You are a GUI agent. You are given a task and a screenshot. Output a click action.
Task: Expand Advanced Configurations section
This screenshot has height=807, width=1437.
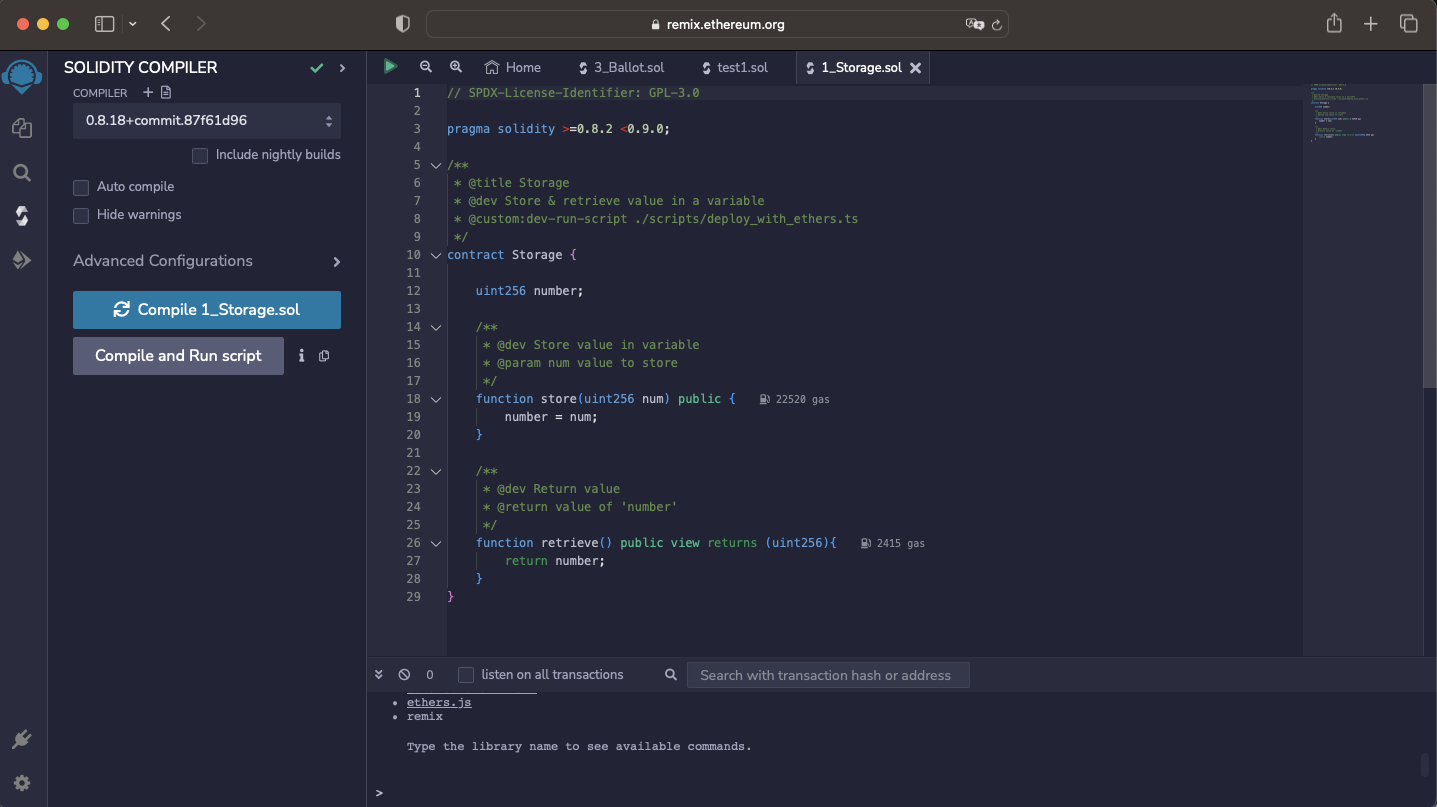(207, 261)
